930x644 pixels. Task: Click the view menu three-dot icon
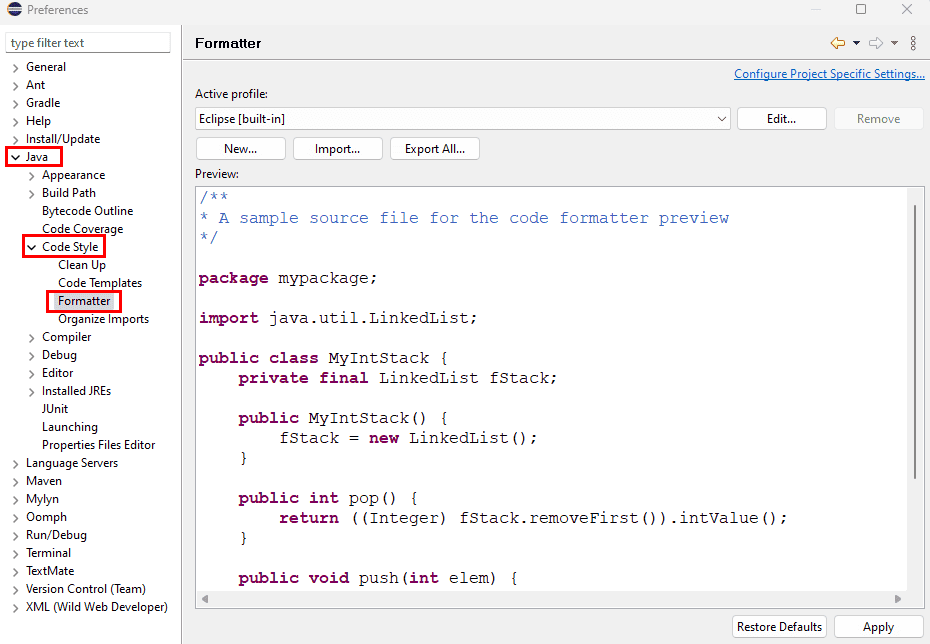coord(913,43)
